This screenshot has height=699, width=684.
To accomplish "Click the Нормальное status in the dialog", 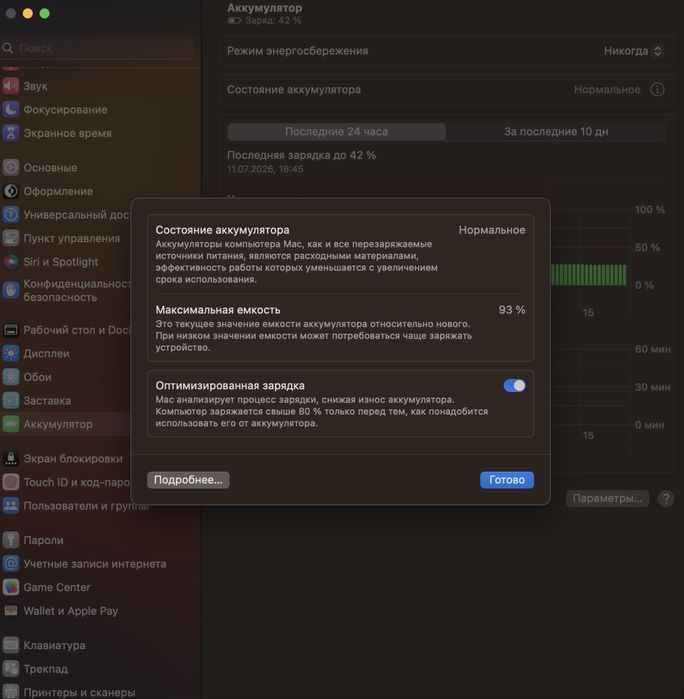I will point(492,230).
